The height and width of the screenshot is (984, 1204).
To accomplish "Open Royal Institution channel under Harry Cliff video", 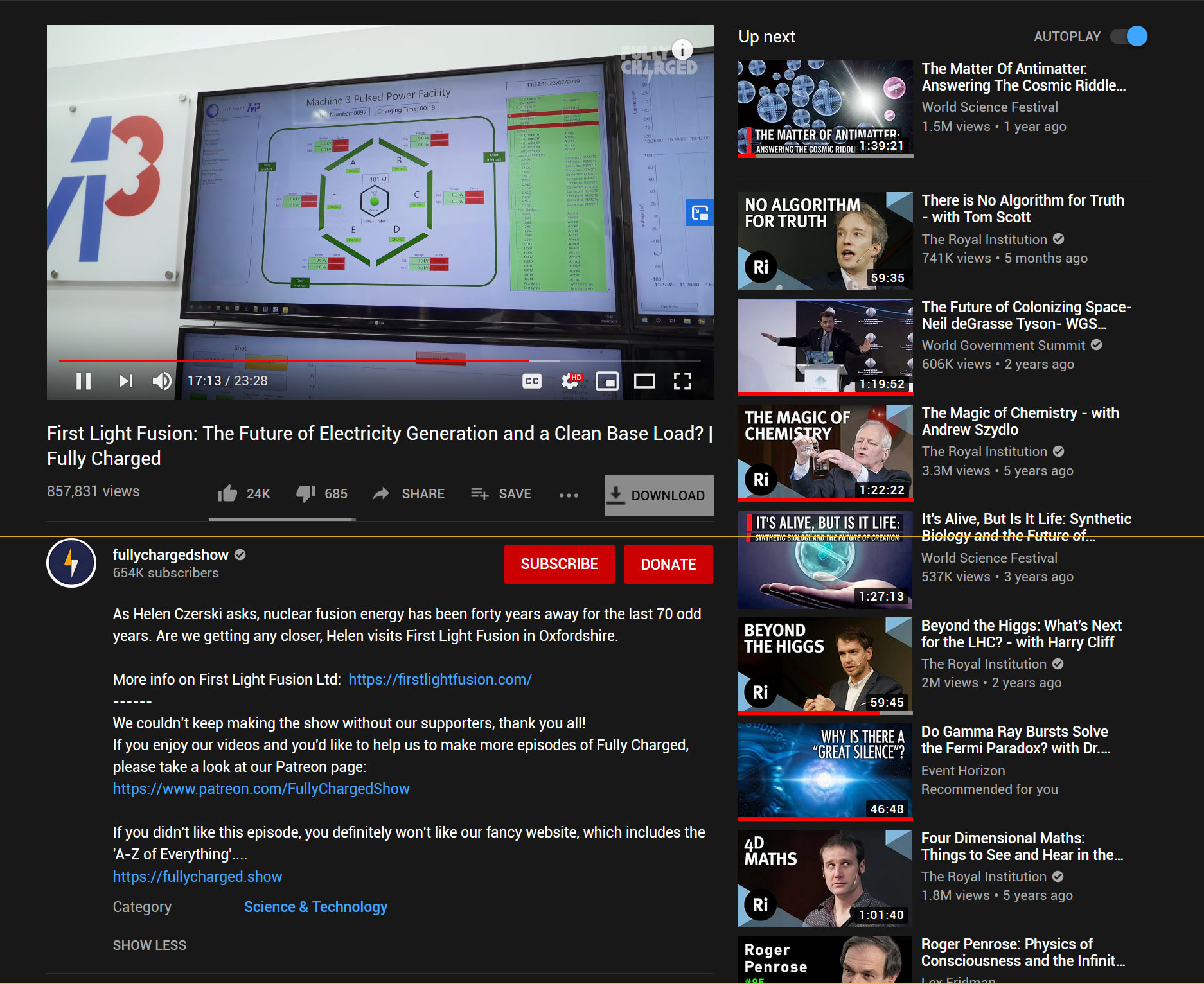I will point(984,664).
